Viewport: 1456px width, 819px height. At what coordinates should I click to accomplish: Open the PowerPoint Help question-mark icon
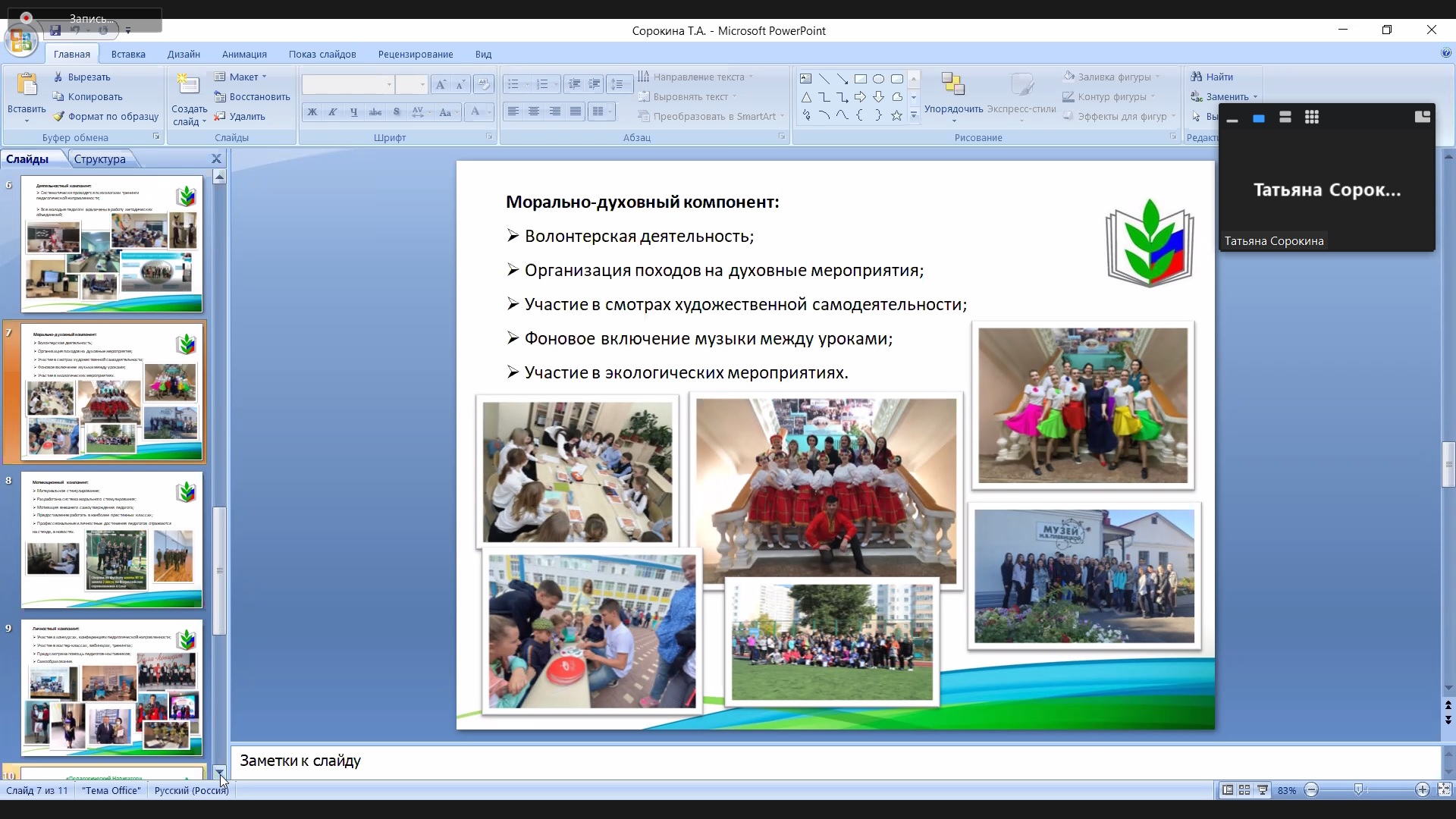pyautogui.click(x=1445, y=54)
